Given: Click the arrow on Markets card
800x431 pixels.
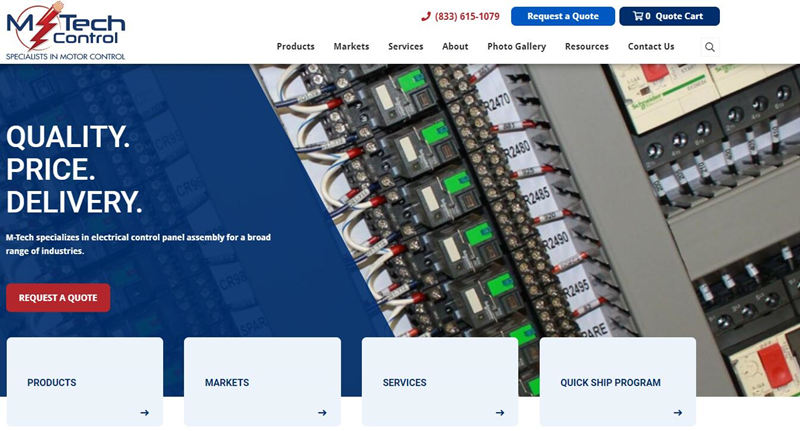Looking at the screenshot, I should 322,413.
